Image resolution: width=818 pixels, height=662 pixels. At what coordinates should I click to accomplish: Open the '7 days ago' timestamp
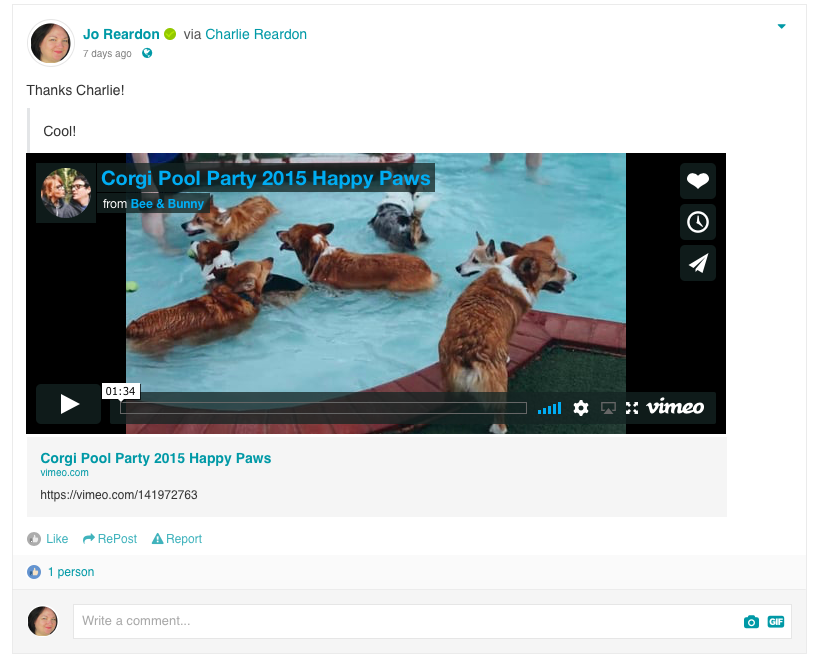click(107, 53)
